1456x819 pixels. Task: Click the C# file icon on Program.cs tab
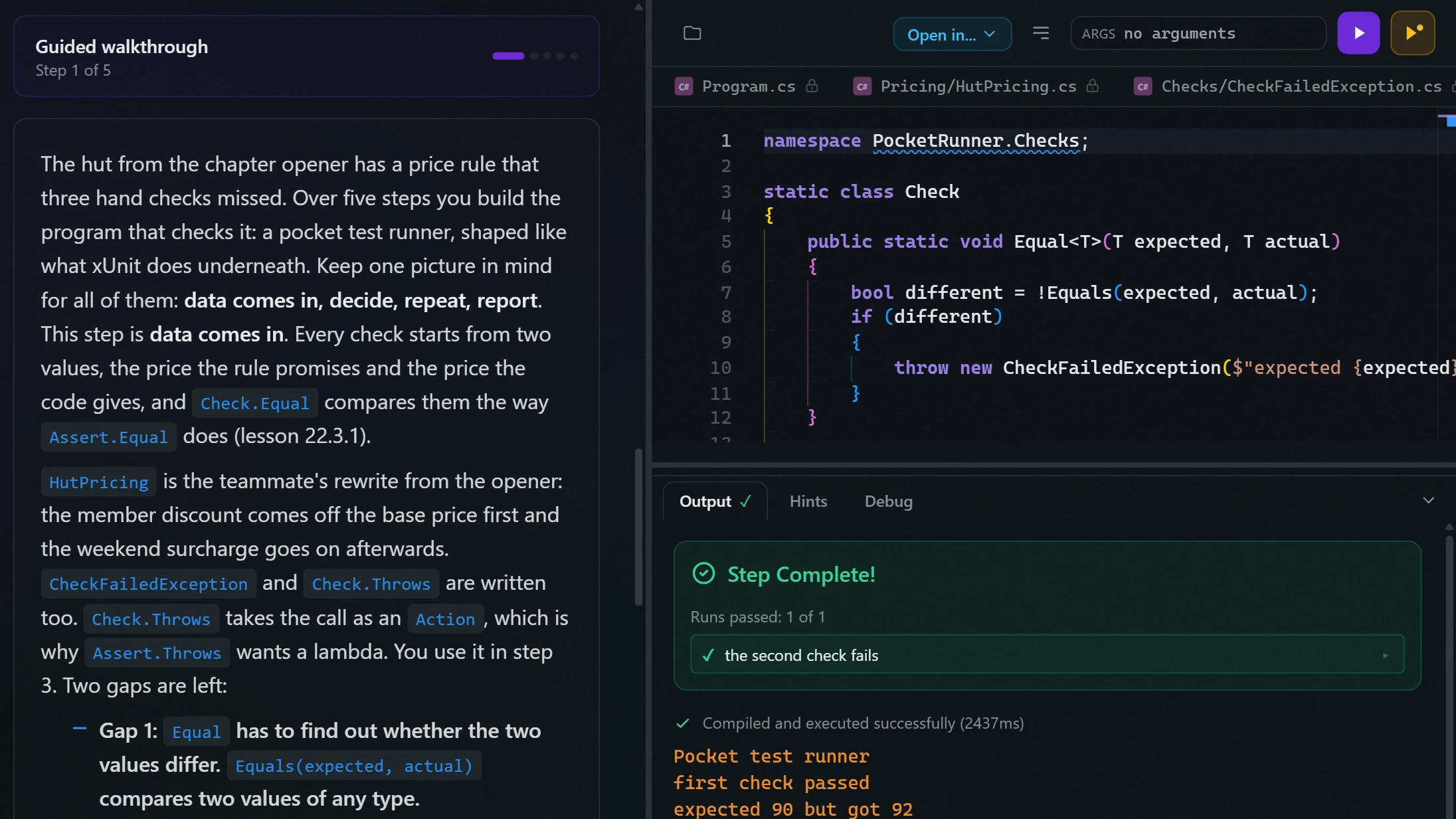683,86
